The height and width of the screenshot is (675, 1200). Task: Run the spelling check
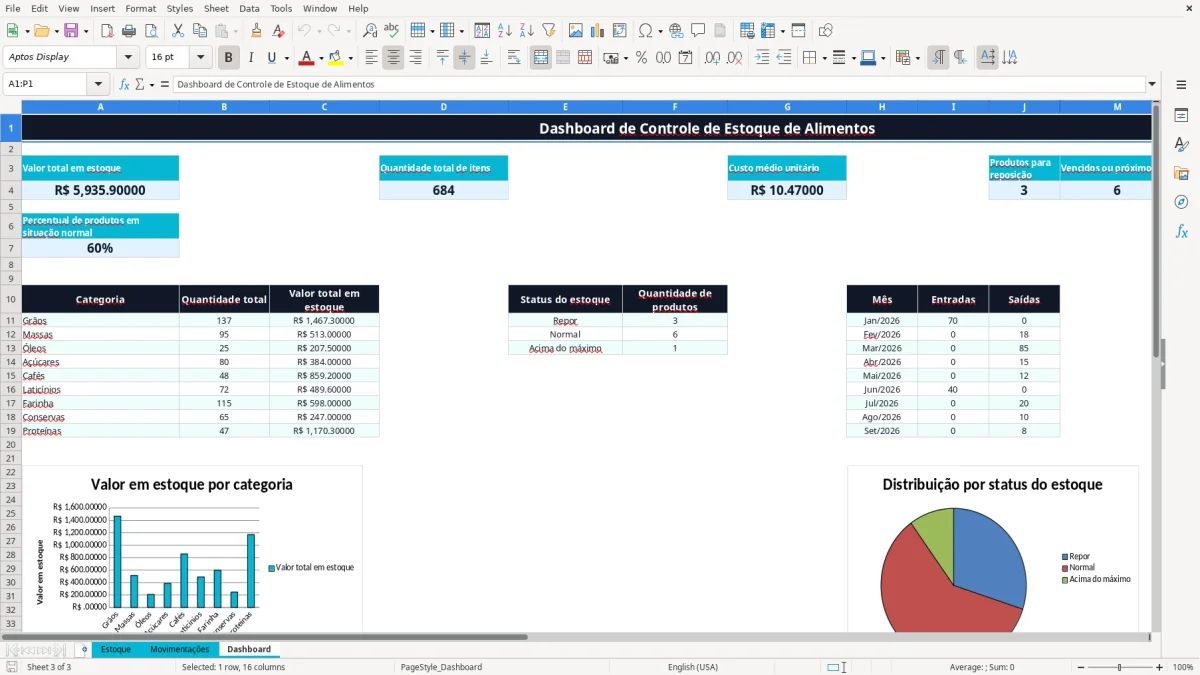pyautogui.click(x=392, y=31)
